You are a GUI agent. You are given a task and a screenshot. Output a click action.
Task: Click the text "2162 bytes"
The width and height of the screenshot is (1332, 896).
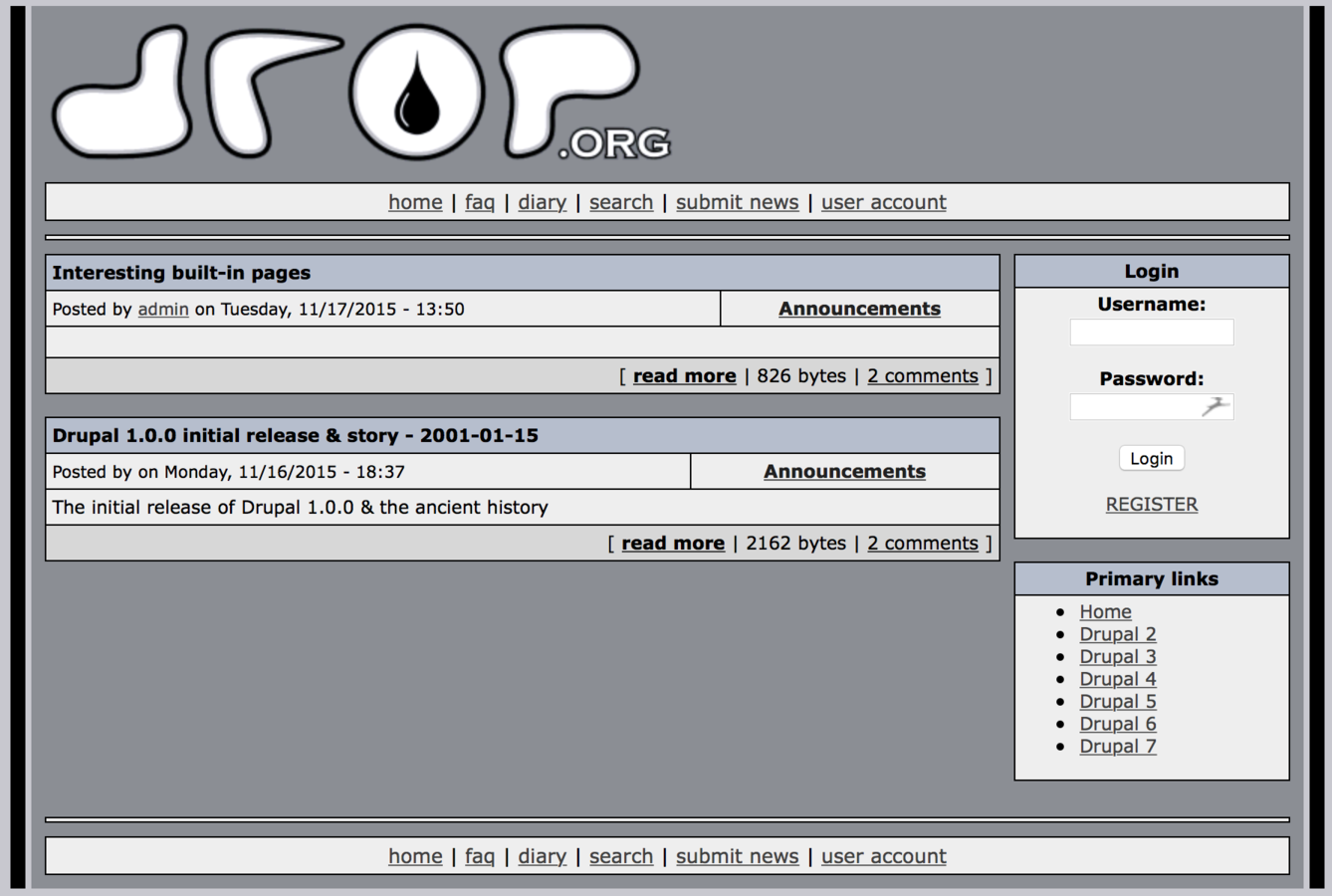[x=795, y=543]
